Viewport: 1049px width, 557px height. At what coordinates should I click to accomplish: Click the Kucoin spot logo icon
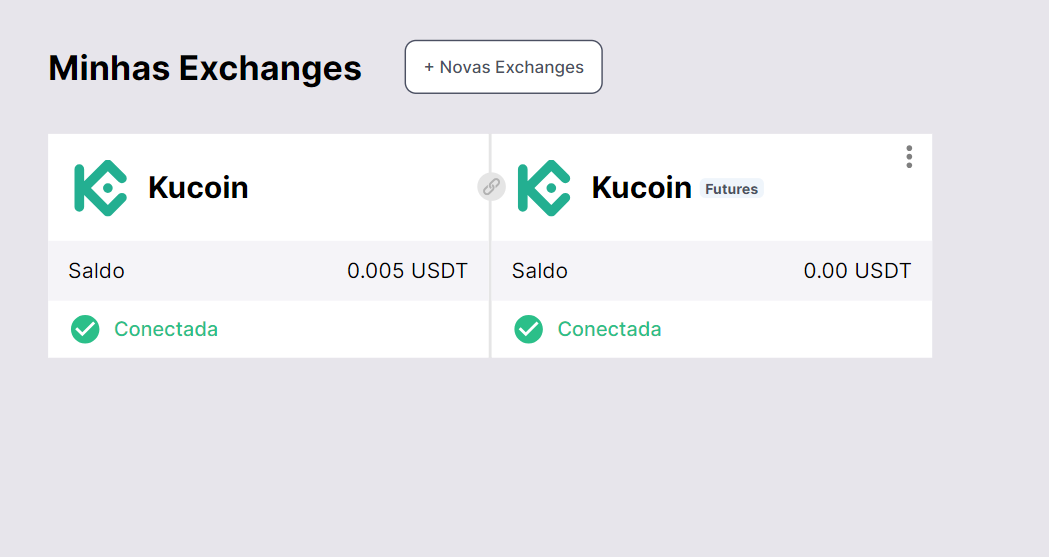100,187
